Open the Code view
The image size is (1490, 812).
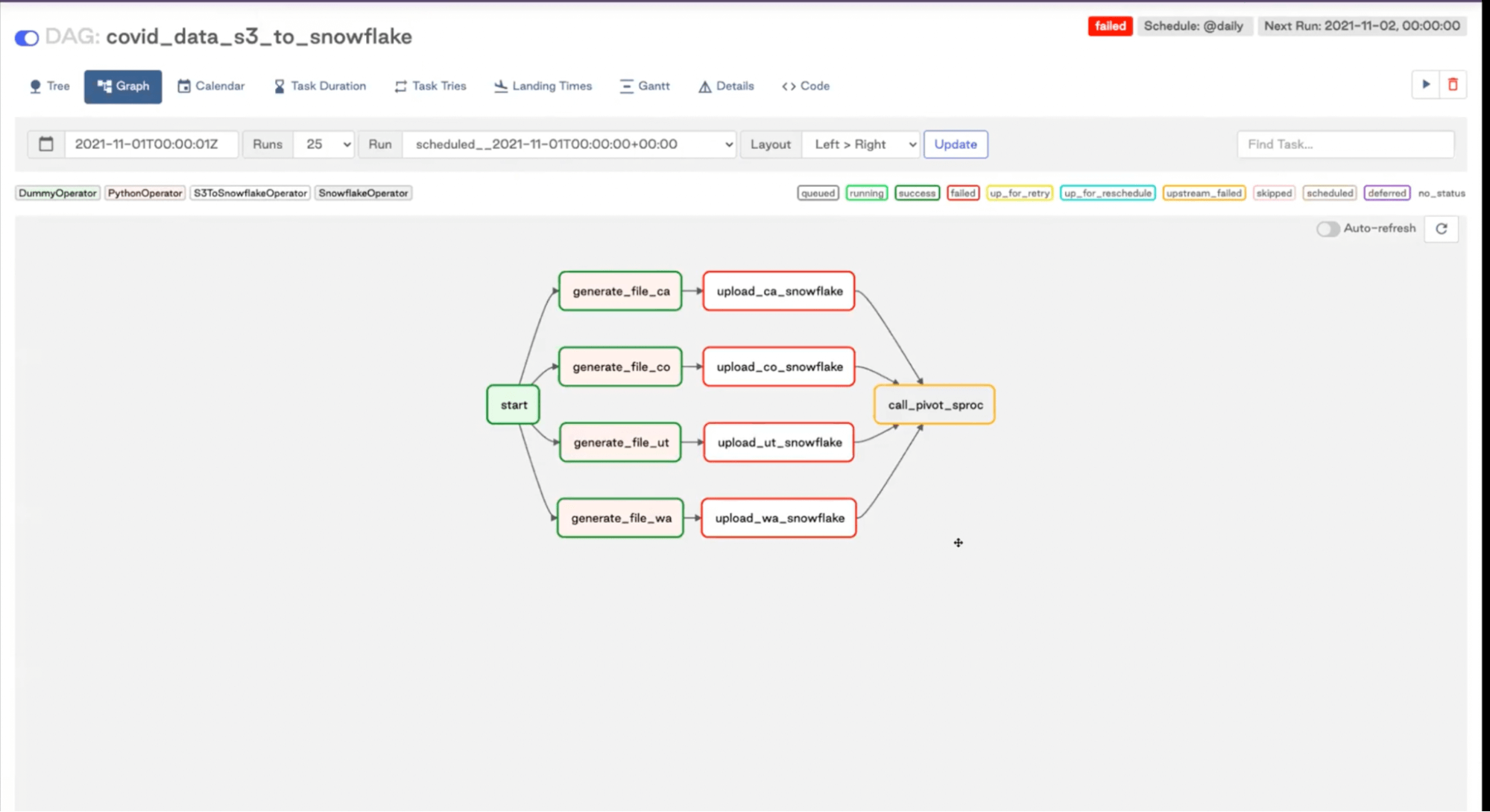pos(806,86)
